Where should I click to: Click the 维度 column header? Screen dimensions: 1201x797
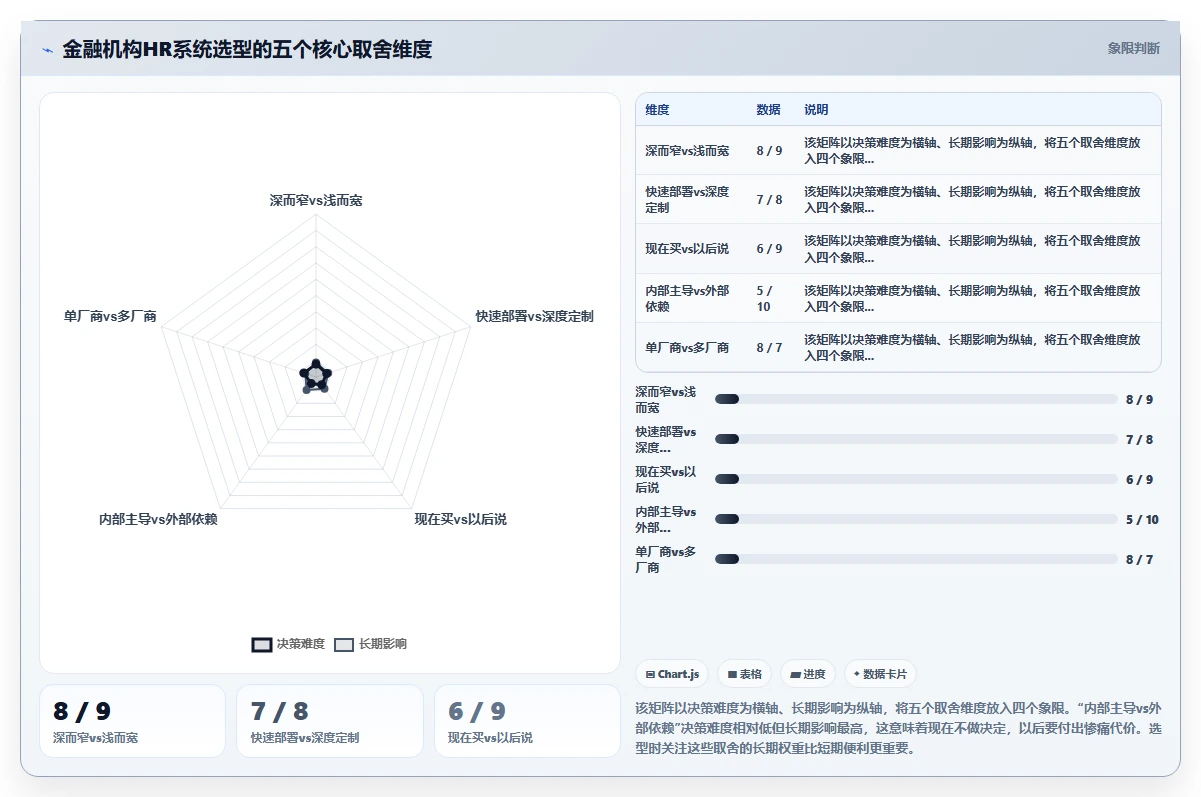[x=657, y=110]
